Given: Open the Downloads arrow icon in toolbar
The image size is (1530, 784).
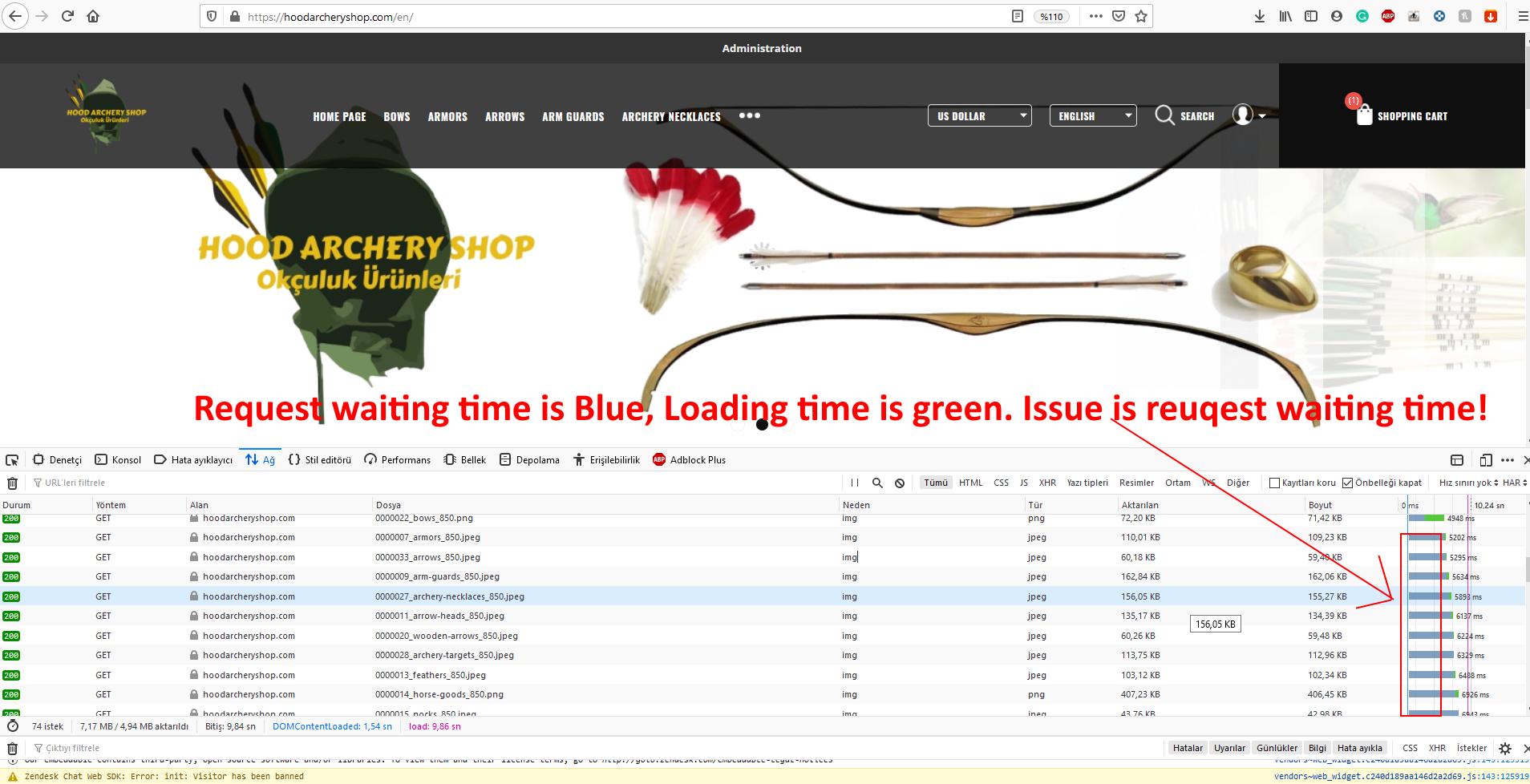Looking at the screenshot, I should (1259, 16).
